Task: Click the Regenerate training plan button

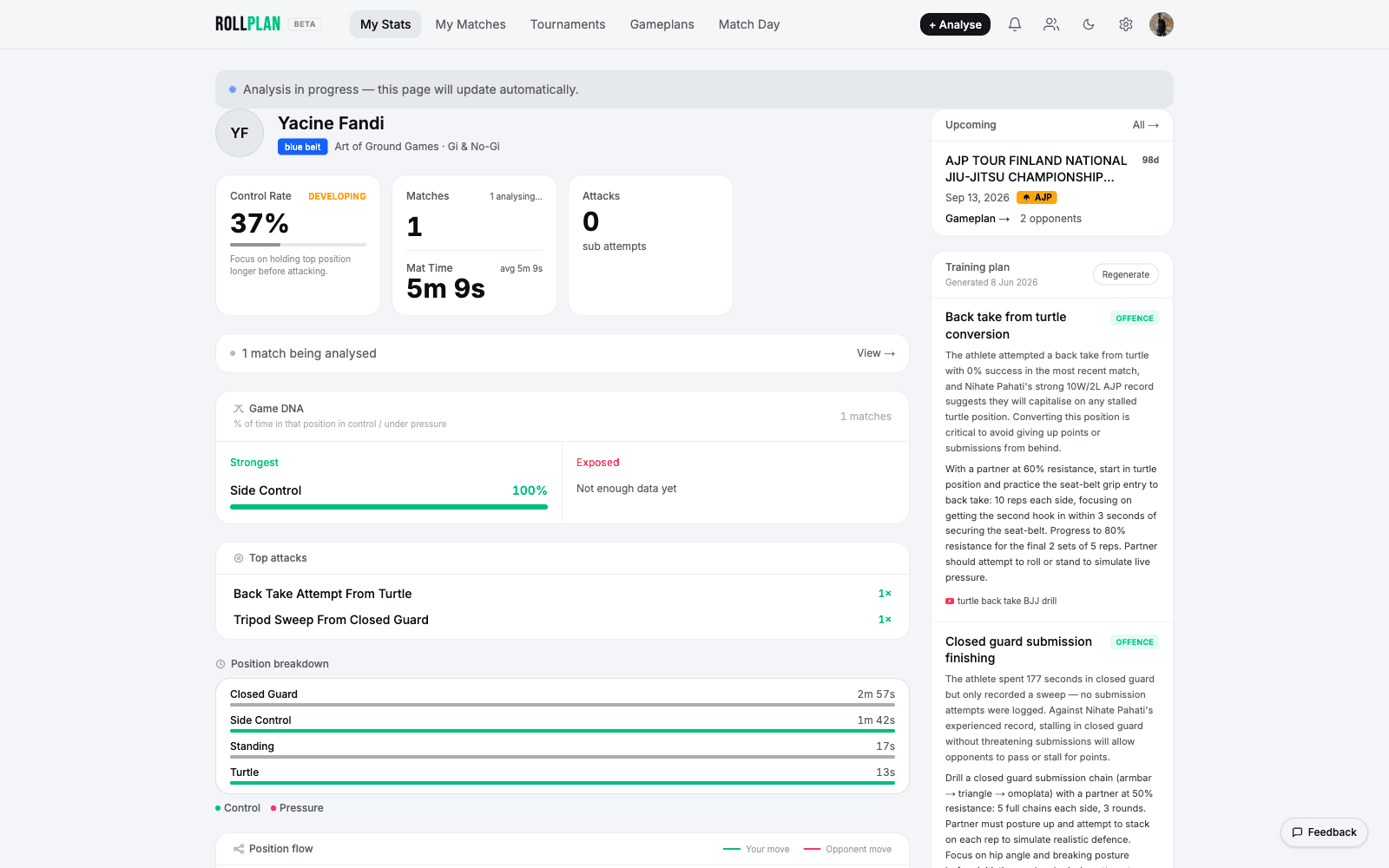Action: (x=1125, y=274)
